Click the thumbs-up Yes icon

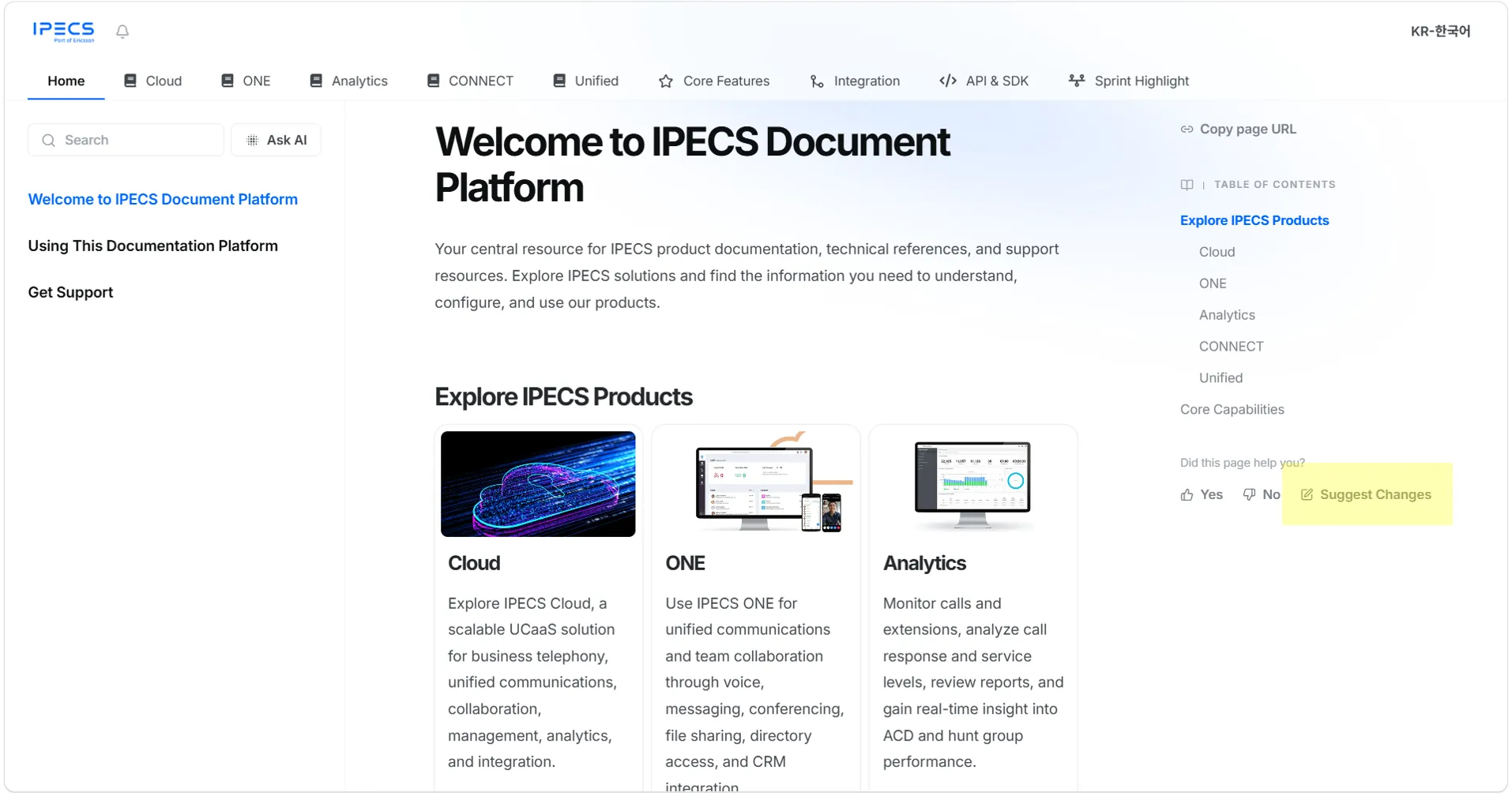(x=1187, y=494)
